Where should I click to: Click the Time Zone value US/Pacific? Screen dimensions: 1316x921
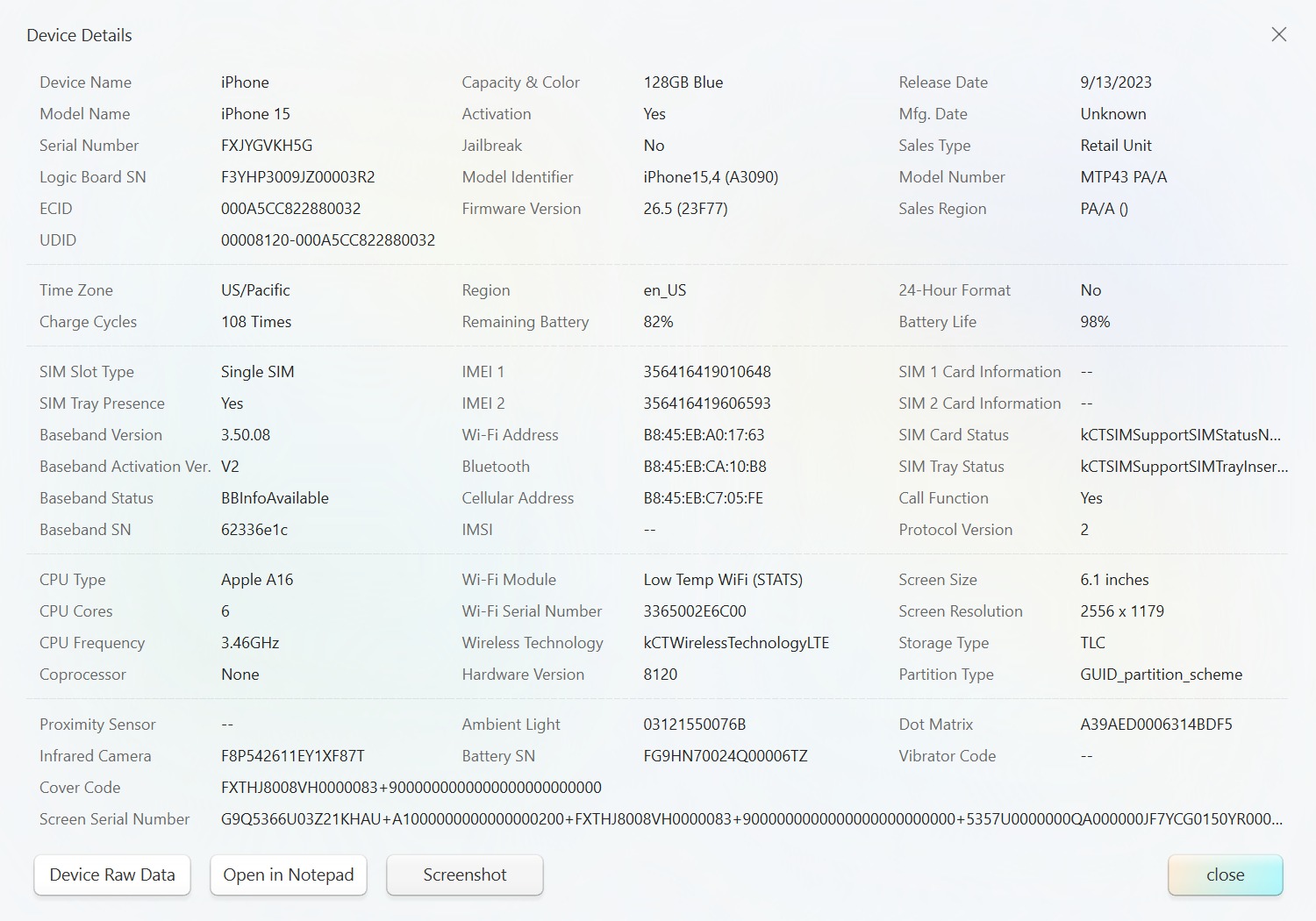click(x=255, y=290)
